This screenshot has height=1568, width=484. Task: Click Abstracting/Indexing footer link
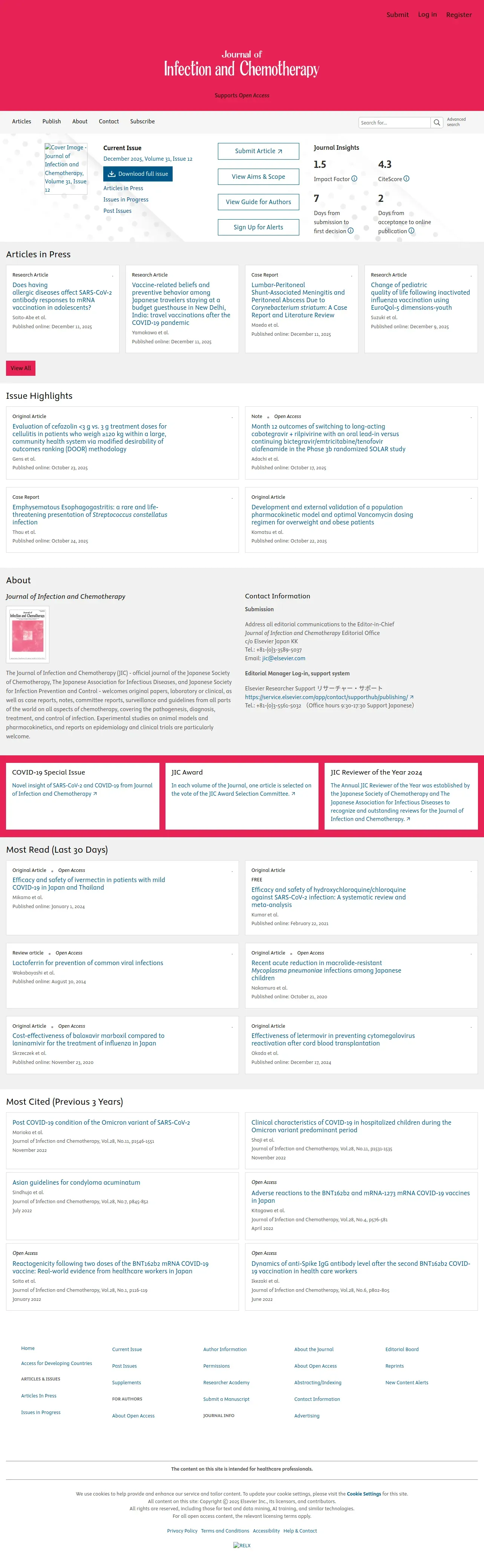318,1382
